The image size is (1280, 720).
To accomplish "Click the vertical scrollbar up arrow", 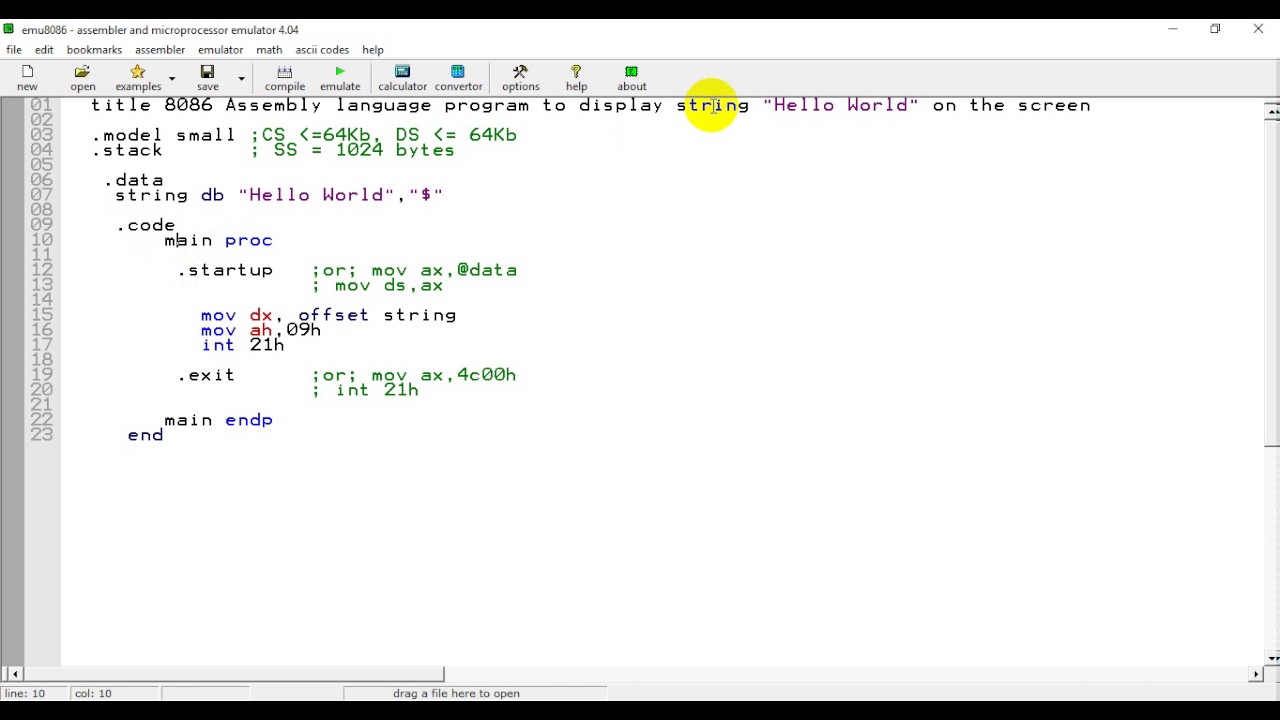I will coord(1271,112).
